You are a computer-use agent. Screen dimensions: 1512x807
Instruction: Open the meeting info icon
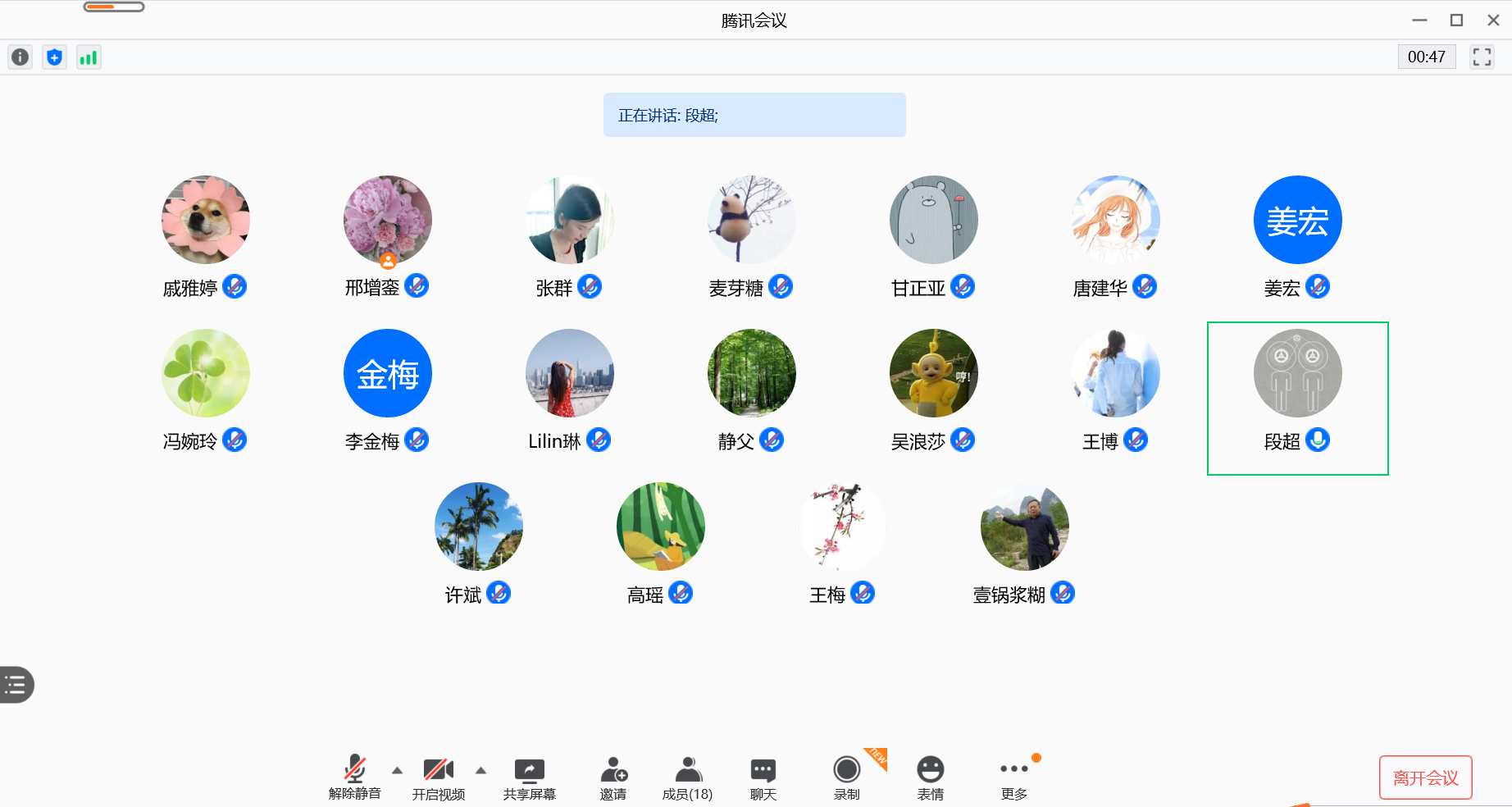tap(20, 57)
